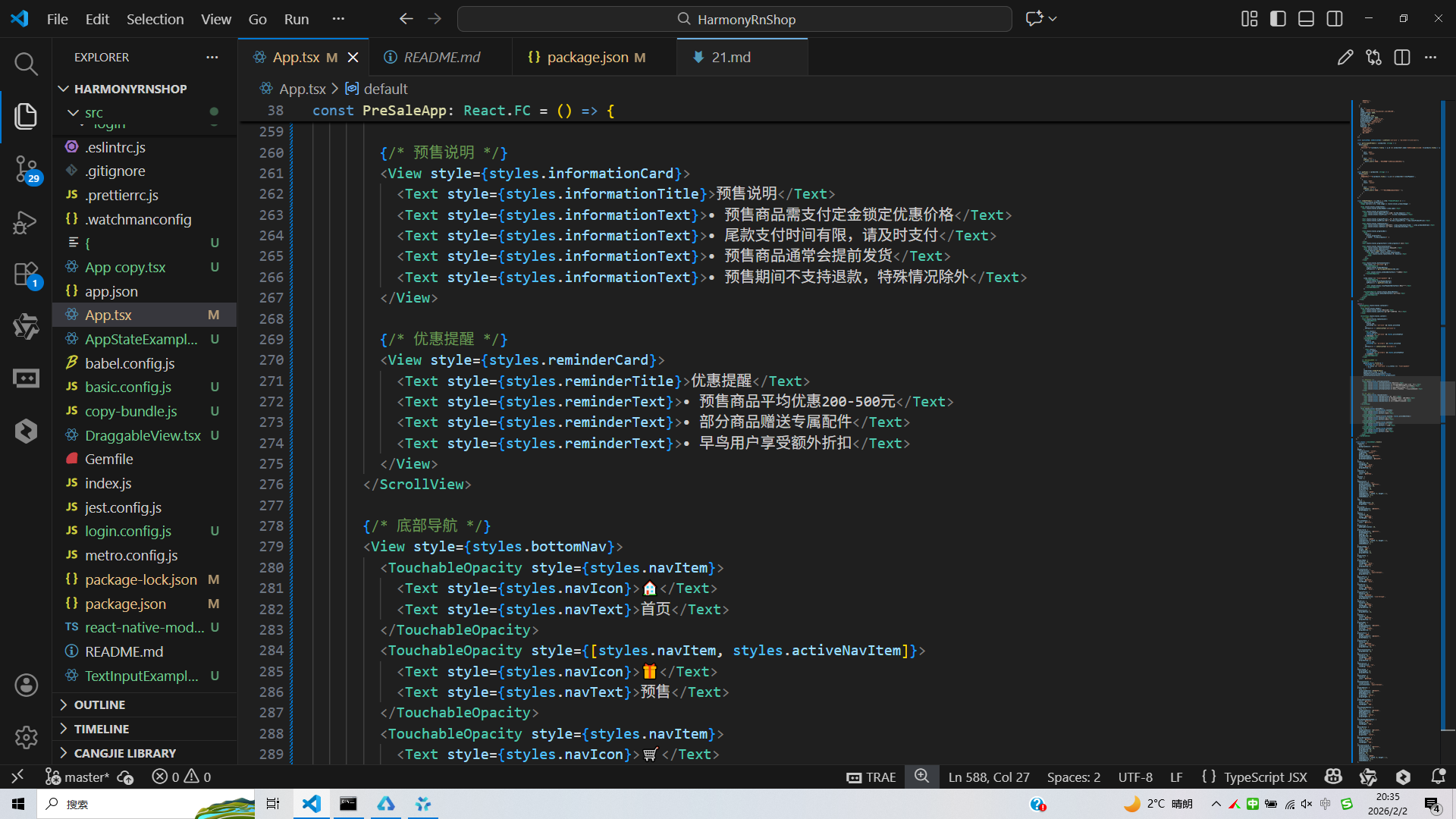Image resolution: width=1456 pixels, height=819 pixels.
Task: Toggle primary side bar layout button
Action: (x=1278, y=19)
